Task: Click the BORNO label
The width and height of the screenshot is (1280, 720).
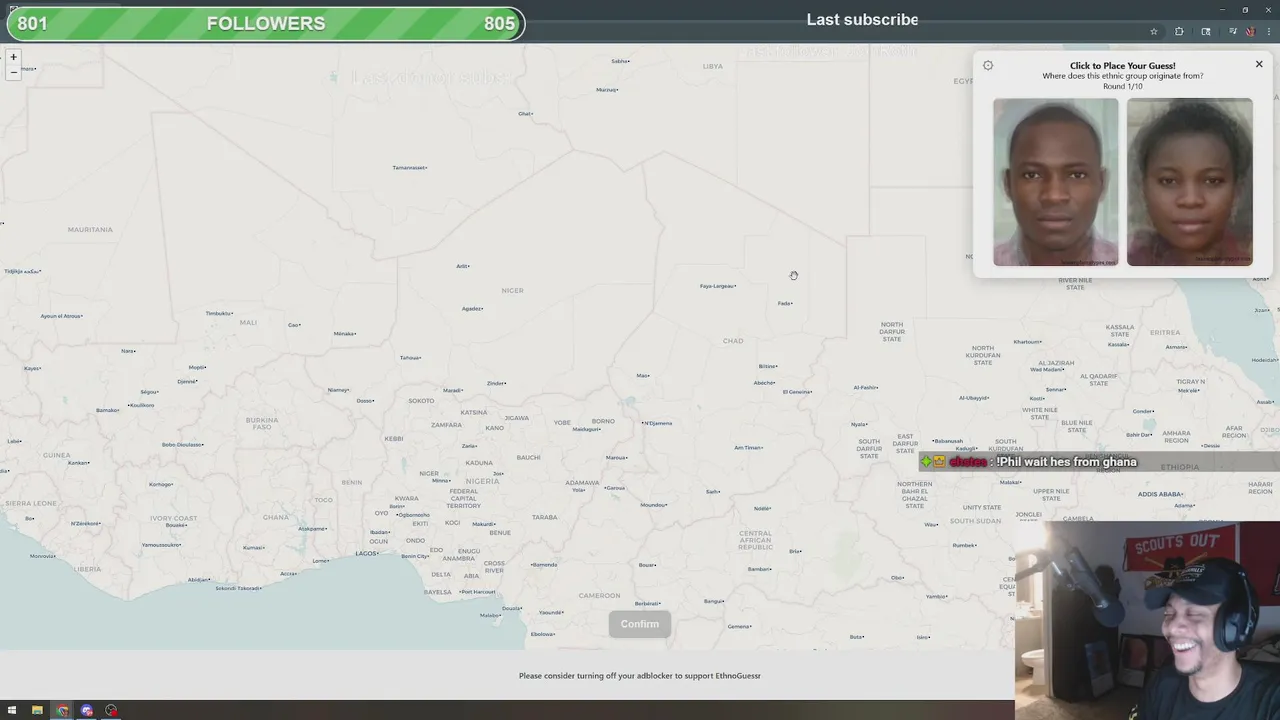Action: point(603,421)
